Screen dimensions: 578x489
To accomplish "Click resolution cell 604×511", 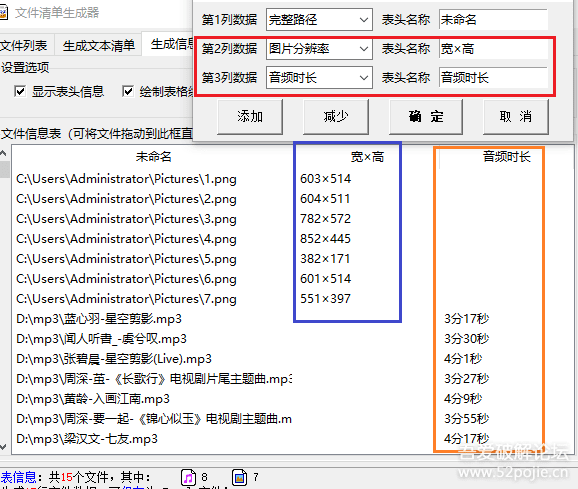I will coord(325,199).
